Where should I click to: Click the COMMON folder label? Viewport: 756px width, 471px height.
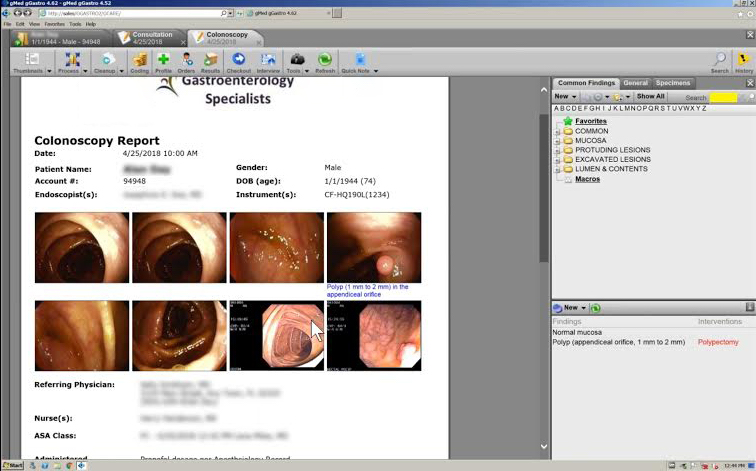coord(592,131)
